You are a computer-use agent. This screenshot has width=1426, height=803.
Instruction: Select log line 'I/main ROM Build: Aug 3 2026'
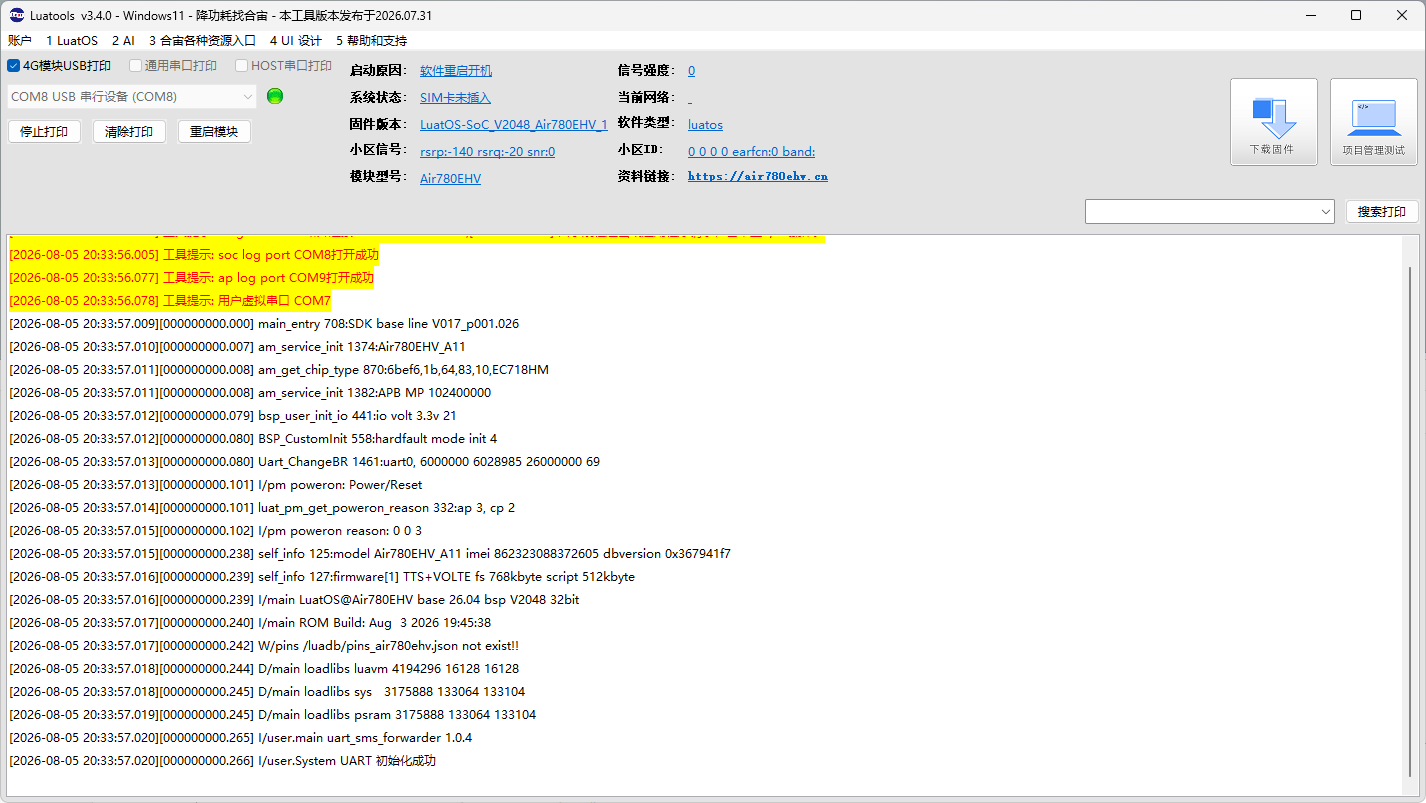pos(250,623)
